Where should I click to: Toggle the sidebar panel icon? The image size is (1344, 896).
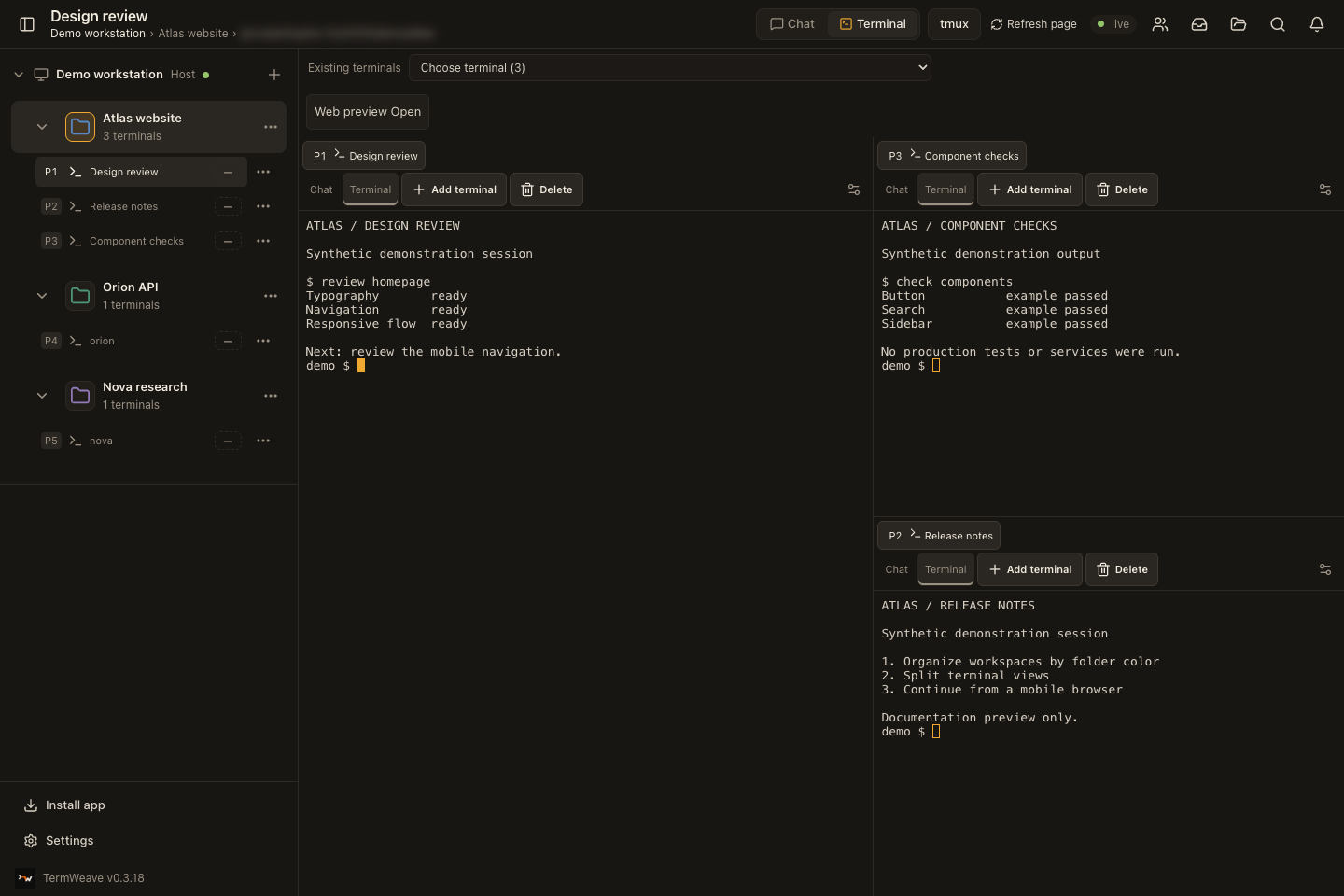point(27,24)
